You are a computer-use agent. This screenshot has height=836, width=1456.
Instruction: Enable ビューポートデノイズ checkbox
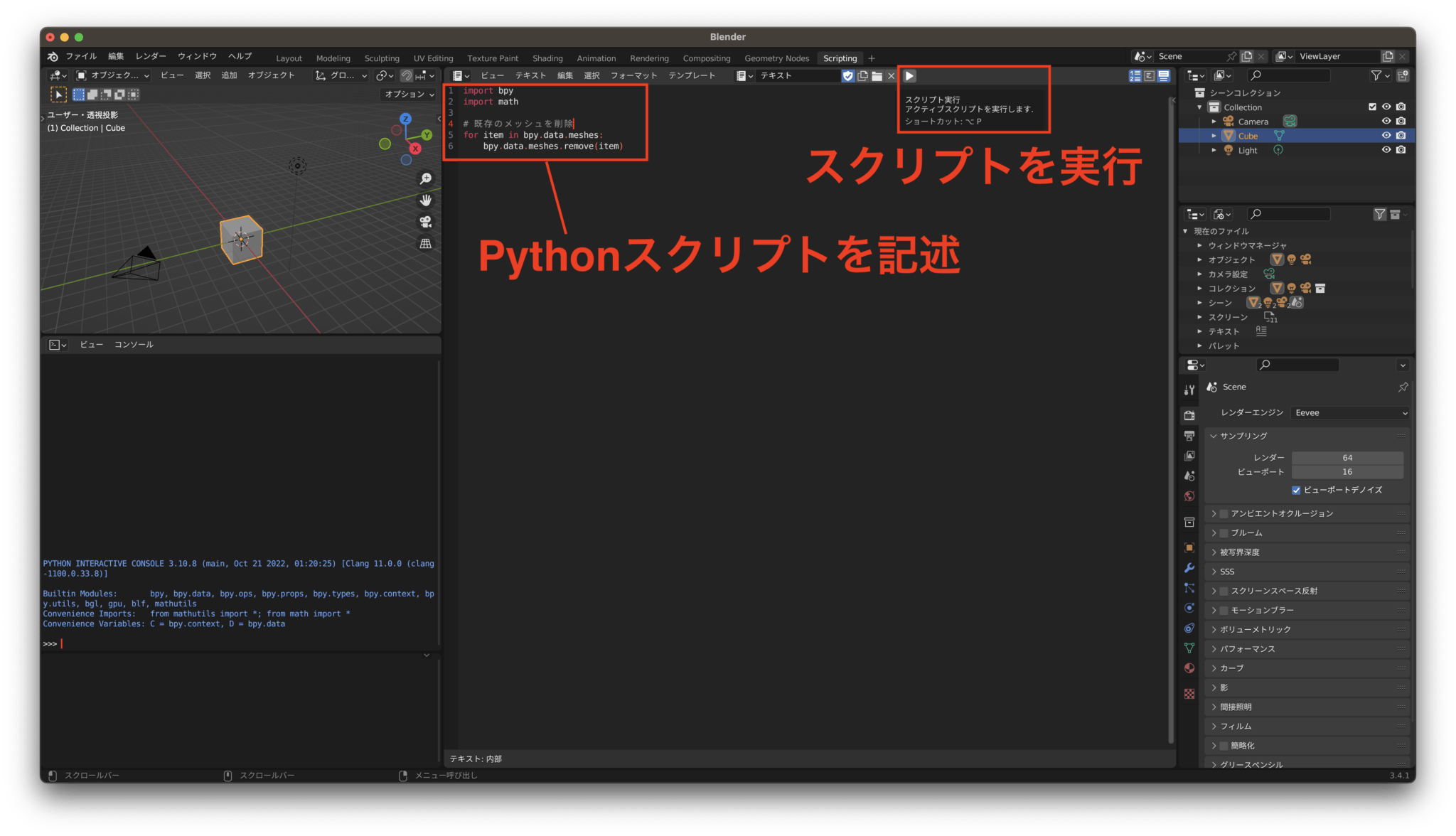1296,490
